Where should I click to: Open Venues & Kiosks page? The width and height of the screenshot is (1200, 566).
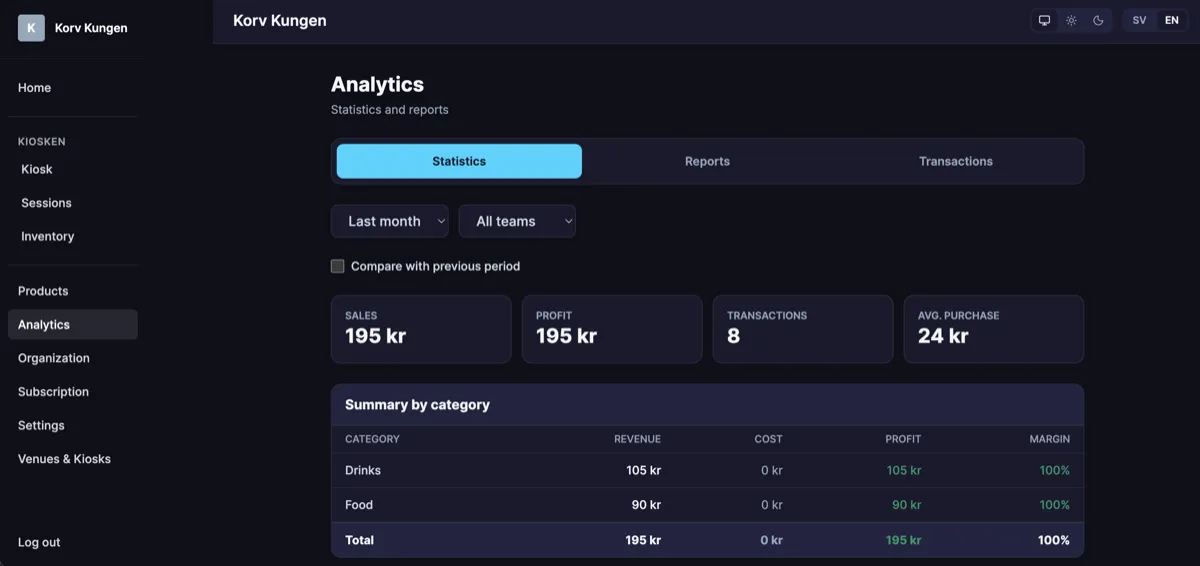(x=64, y=459)
